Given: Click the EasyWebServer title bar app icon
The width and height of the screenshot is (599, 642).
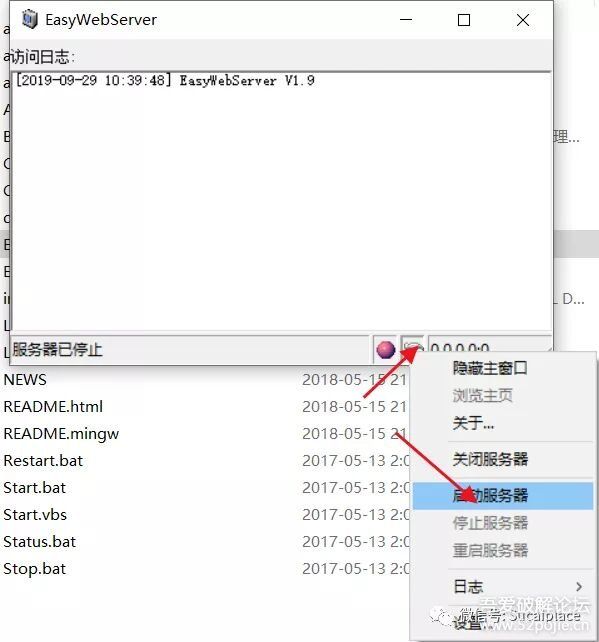Looking at the screenshot, I should [29, 20].
